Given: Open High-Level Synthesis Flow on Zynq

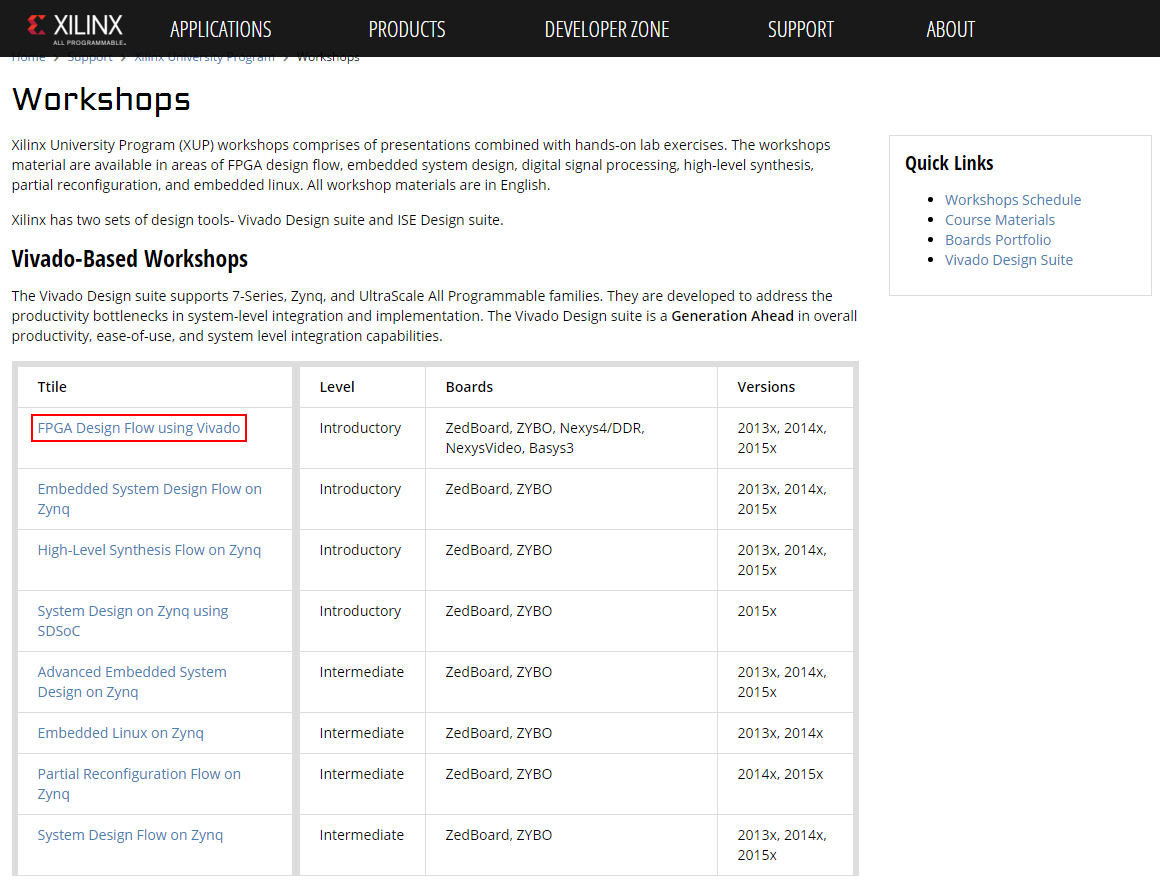Looking at the screenshot, I should [149, 550].
